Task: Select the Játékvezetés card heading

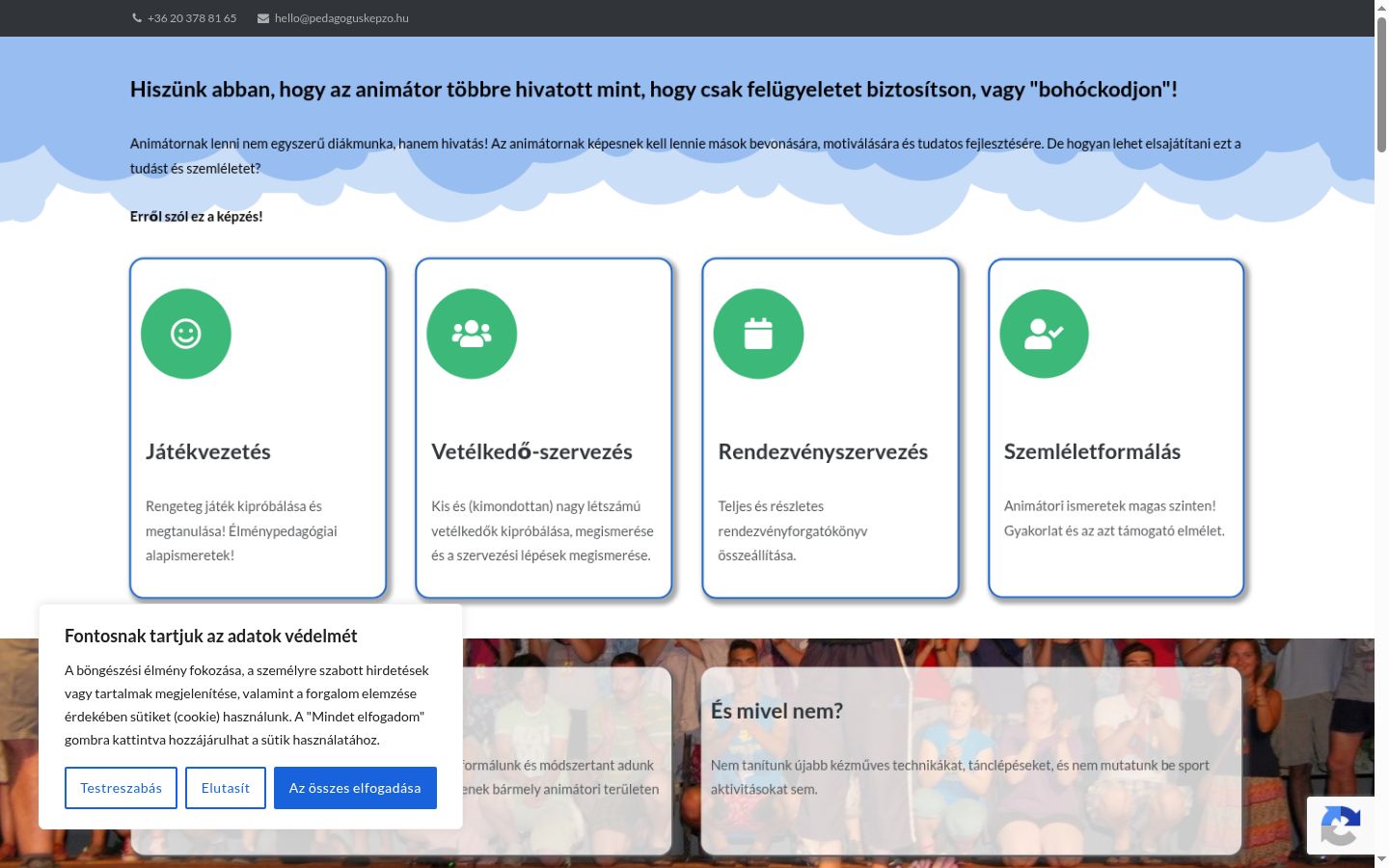Action: pos(208,451)
